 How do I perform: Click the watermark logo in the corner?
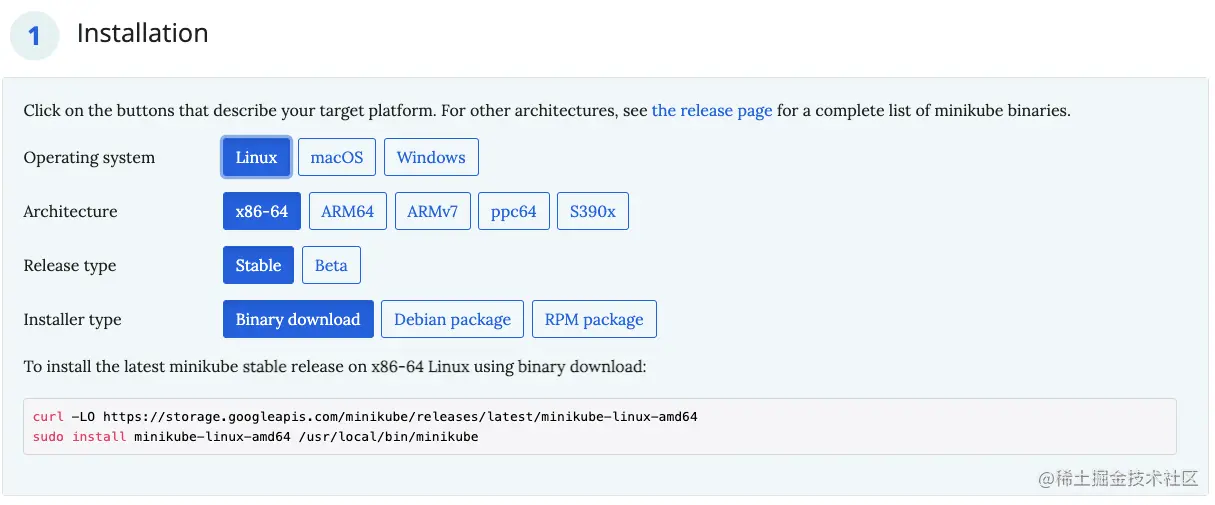coord(1118,478)
